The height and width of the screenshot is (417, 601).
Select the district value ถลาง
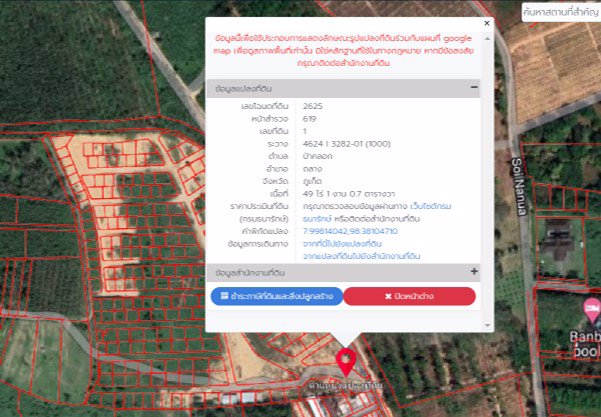[x=312, y=169]
